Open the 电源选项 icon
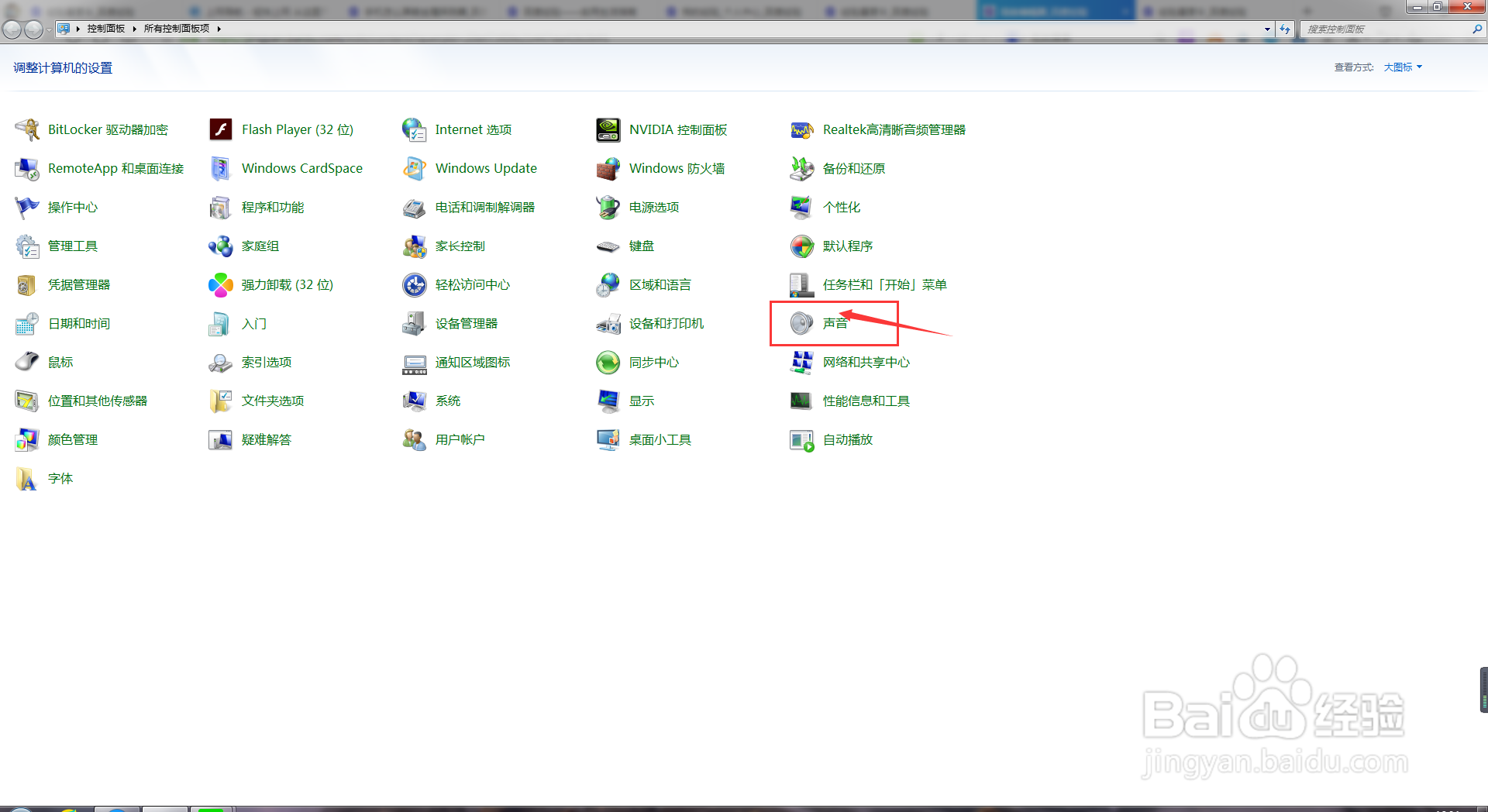This screenshot has height=812, width=1488. click(x=608, y=207)
